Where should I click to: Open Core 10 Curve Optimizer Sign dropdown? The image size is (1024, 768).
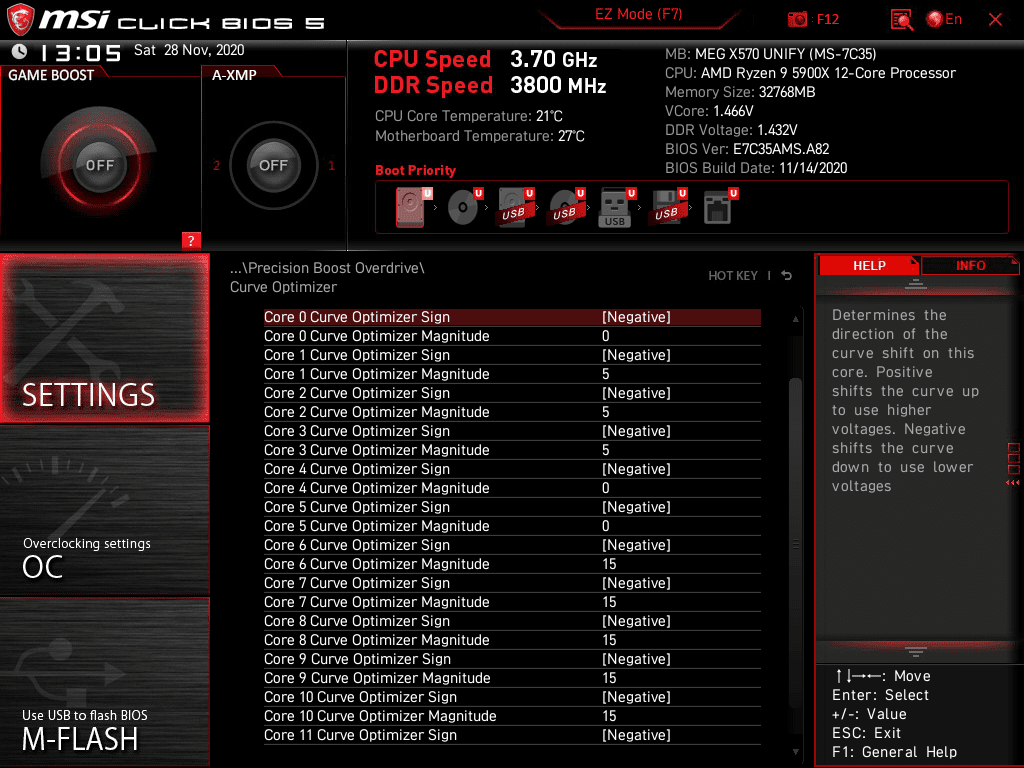(636, 697)
